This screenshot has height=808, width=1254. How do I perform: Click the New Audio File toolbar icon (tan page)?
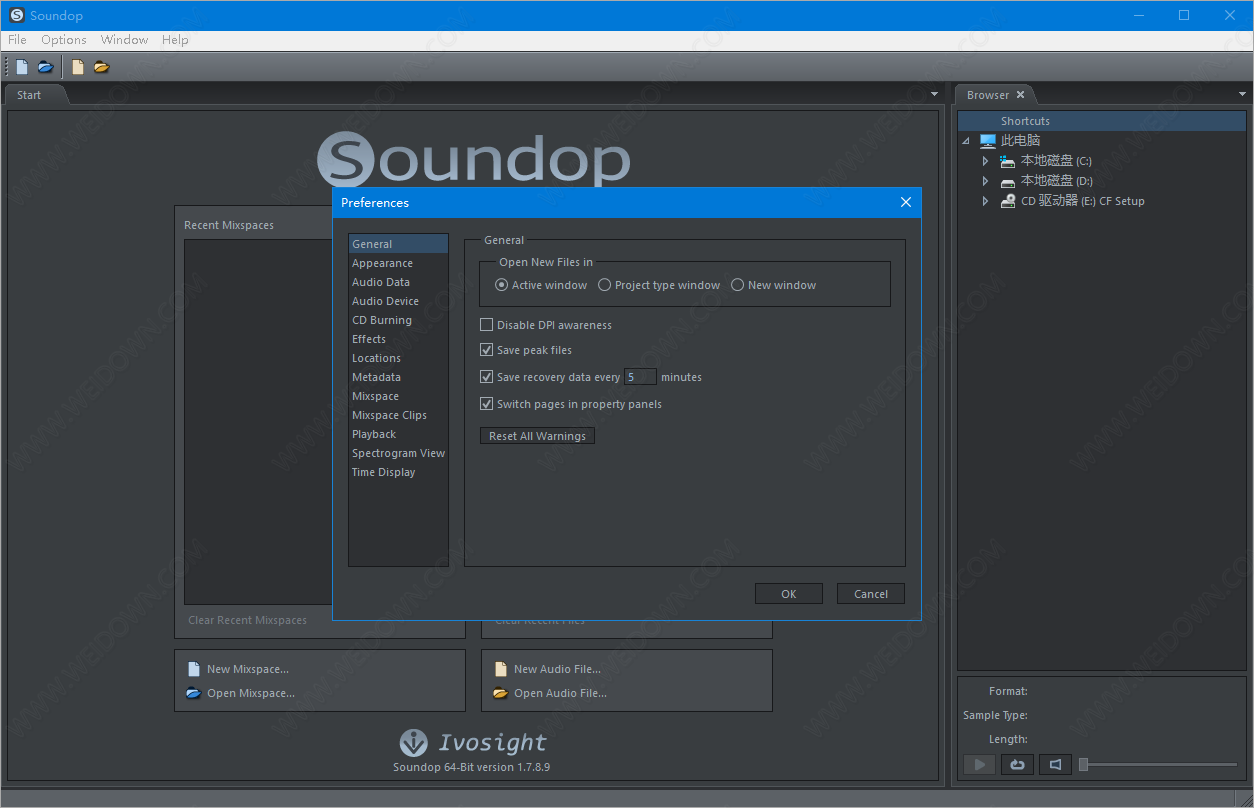pyautogui.click(x=78, y=67)
